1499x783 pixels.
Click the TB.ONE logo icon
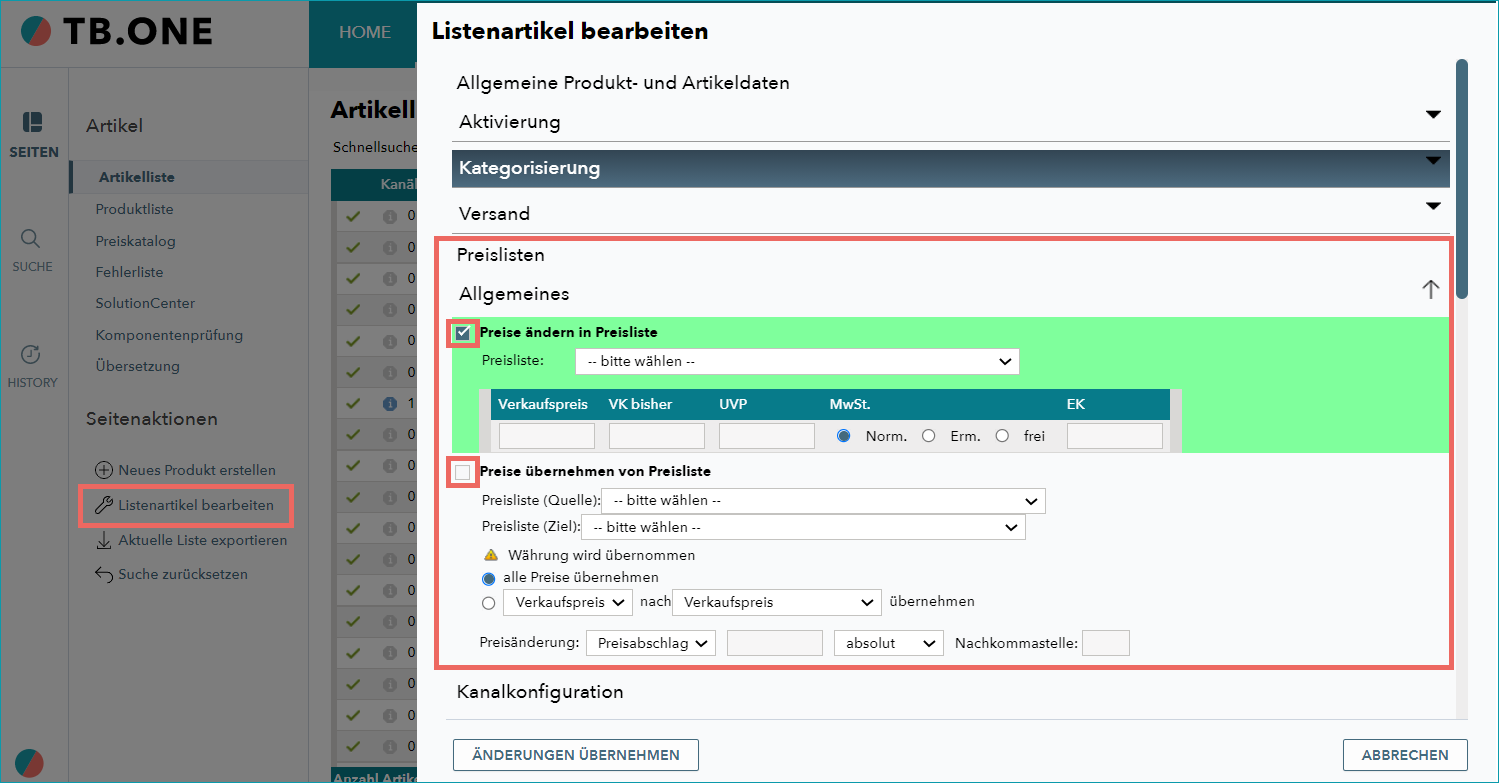pyautogui.click(x=34, y=32)
